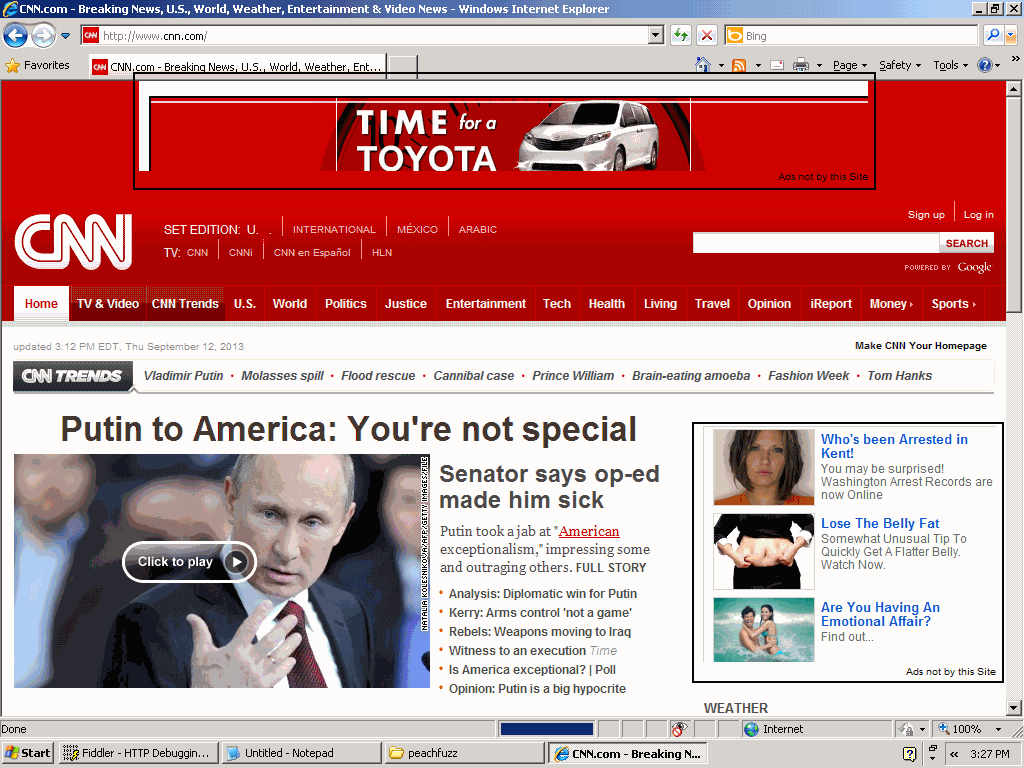Viewport: 1024px width, 768px height.
Task: Expand the Home button dropdown arrow
Action: tap(721, 65)
